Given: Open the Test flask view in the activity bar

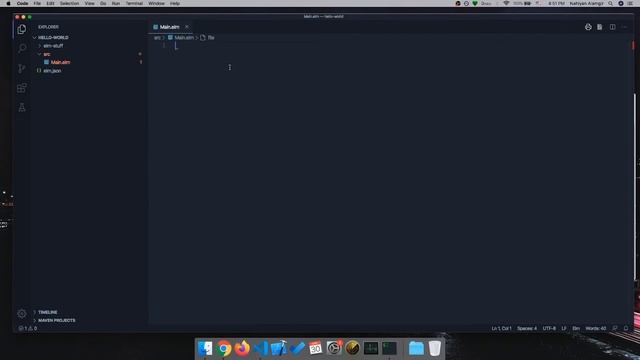Looking at the screenshot, I should pyautogui.click(x=22, y=107).
